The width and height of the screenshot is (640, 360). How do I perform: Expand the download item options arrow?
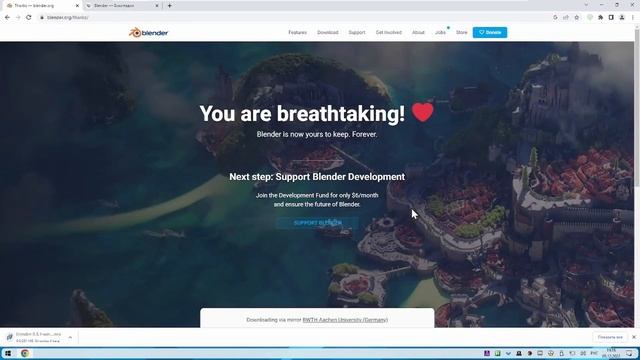[70, 337]
